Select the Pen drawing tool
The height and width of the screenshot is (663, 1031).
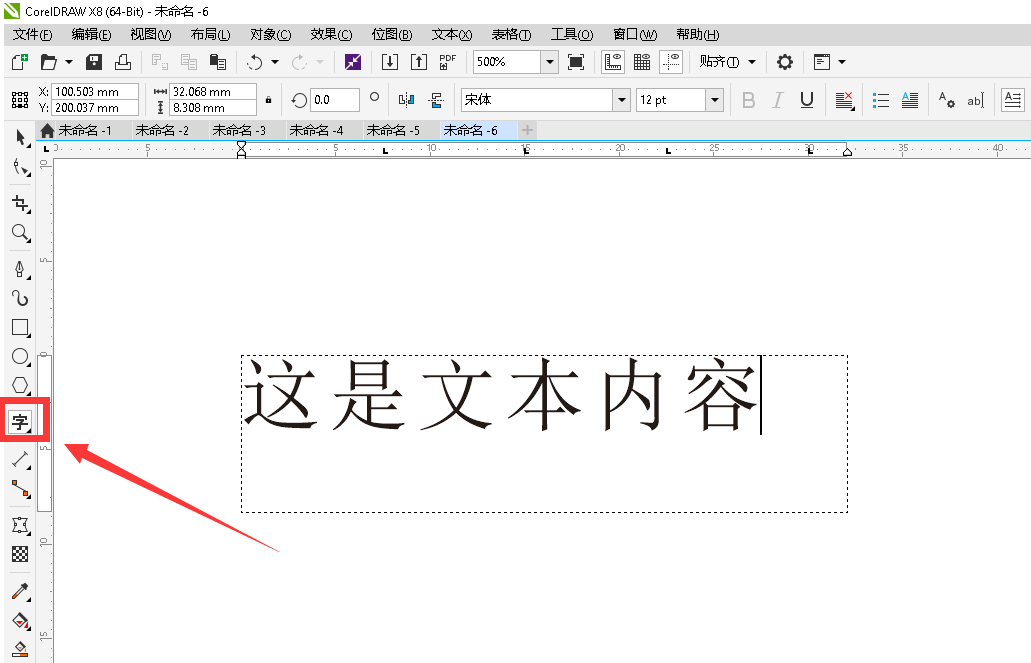[x=20, y=270]
